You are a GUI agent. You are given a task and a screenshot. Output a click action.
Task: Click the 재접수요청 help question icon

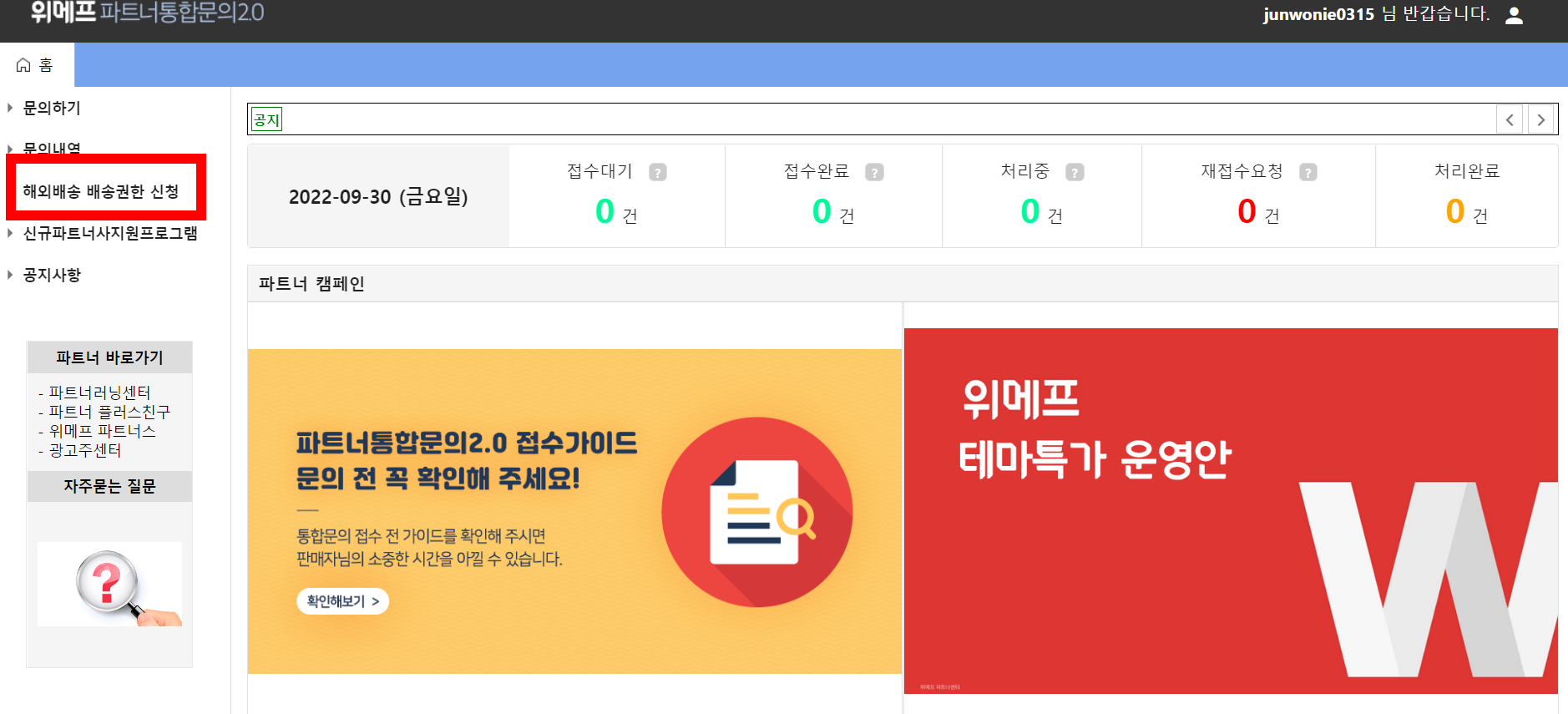tap(1308, 173)
